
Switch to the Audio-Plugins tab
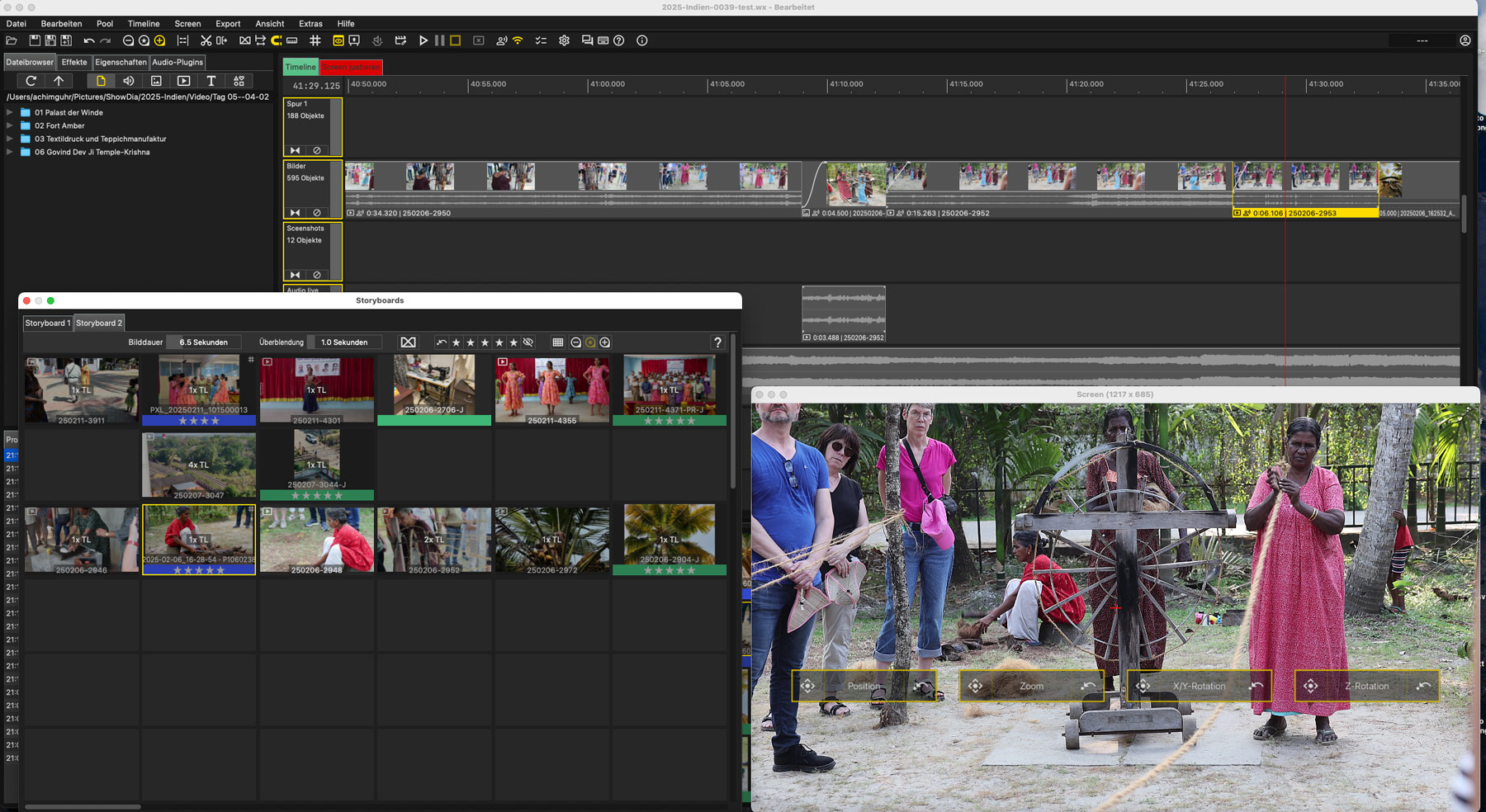click(177, 62)
